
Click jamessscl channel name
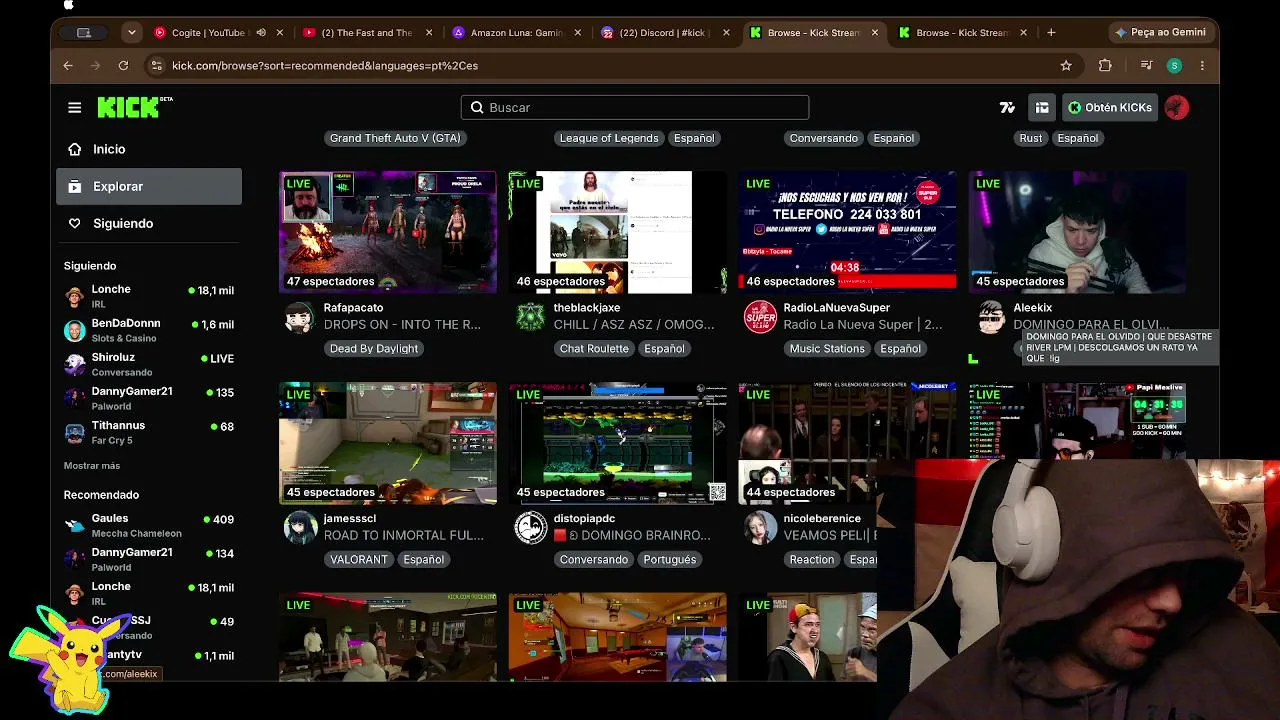click(350, 518)
